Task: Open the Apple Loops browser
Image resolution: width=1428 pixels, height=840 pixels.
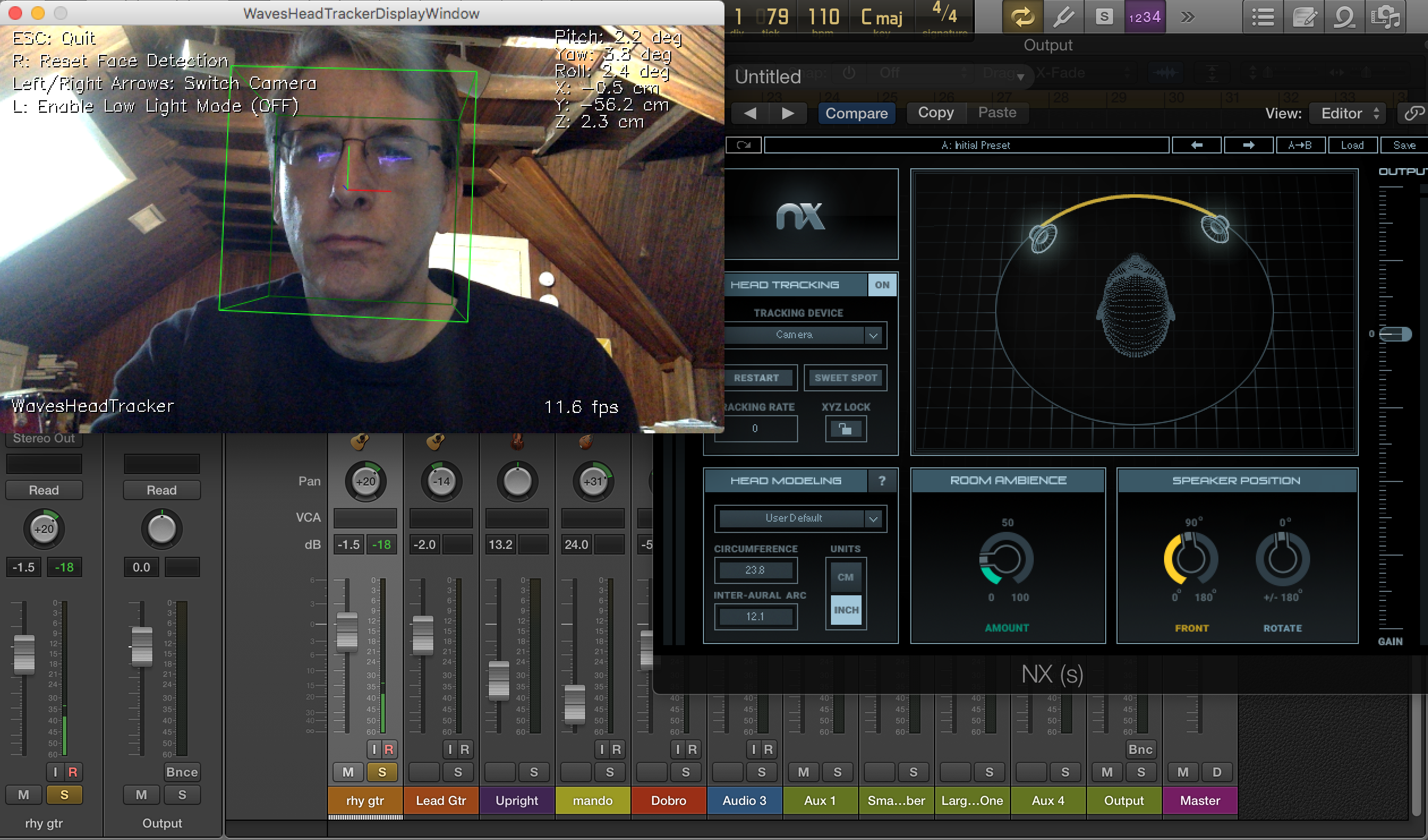Action: click(1345, 17)
